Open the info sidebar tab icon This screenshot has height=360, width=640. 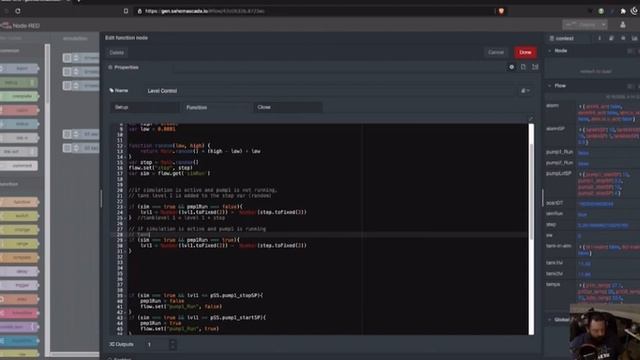click(x=600, y=38)
